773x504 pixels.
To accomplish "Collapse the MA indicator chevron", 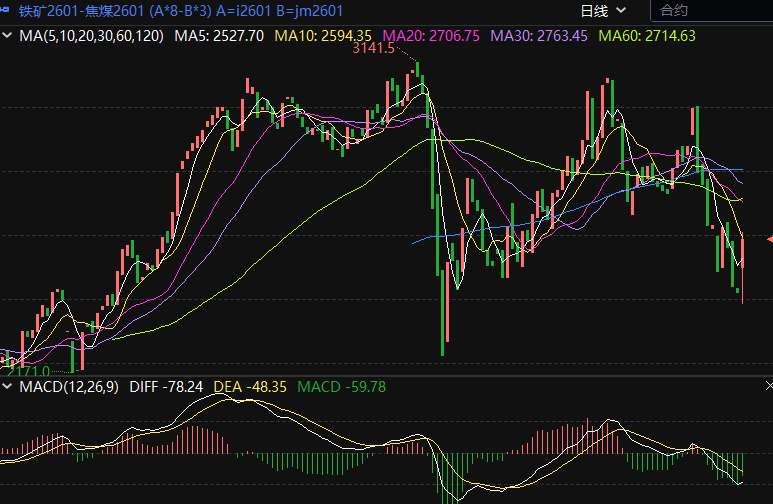I will pyautogui.click(x=9, y=36).
